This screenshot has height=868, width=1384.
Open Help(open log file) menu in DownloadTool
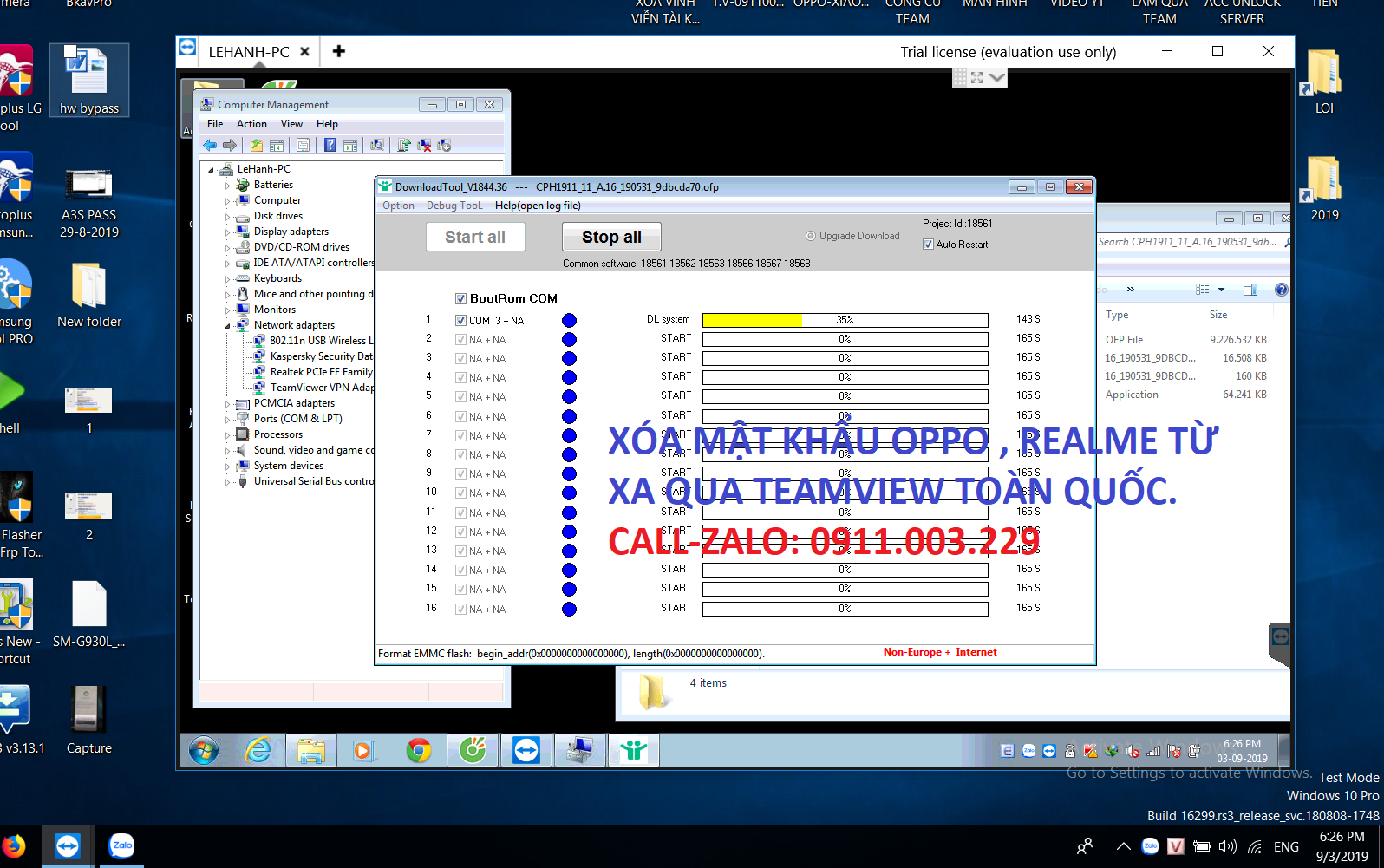(x=538, y=206)
